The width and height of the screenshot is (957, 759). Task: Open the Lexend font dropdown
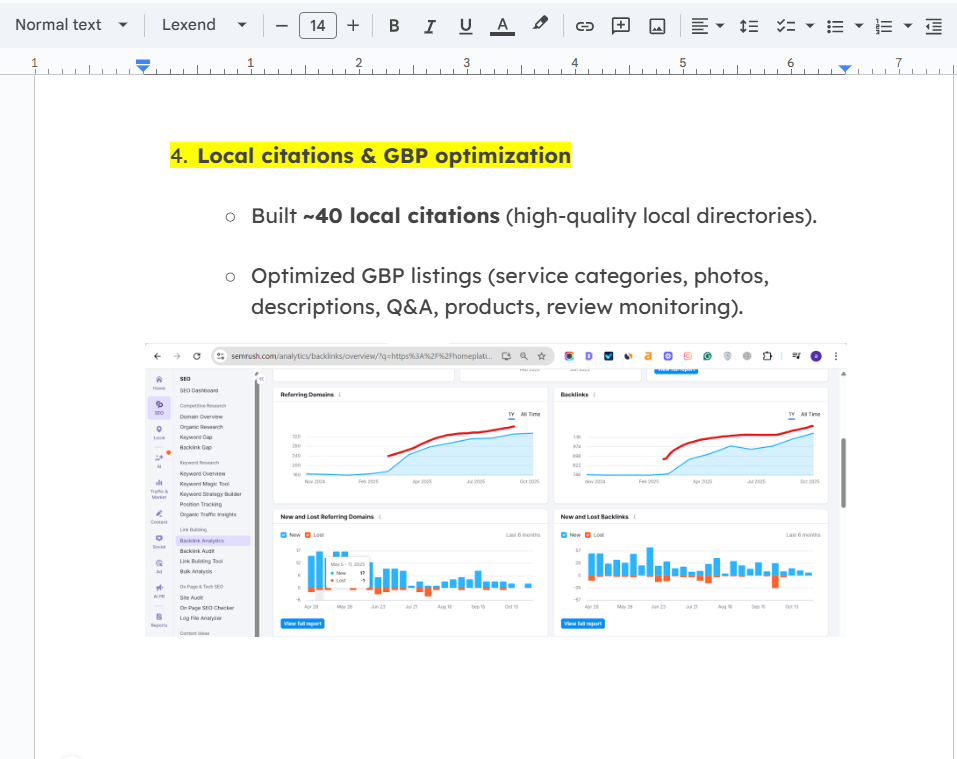(x=204, y=25)
